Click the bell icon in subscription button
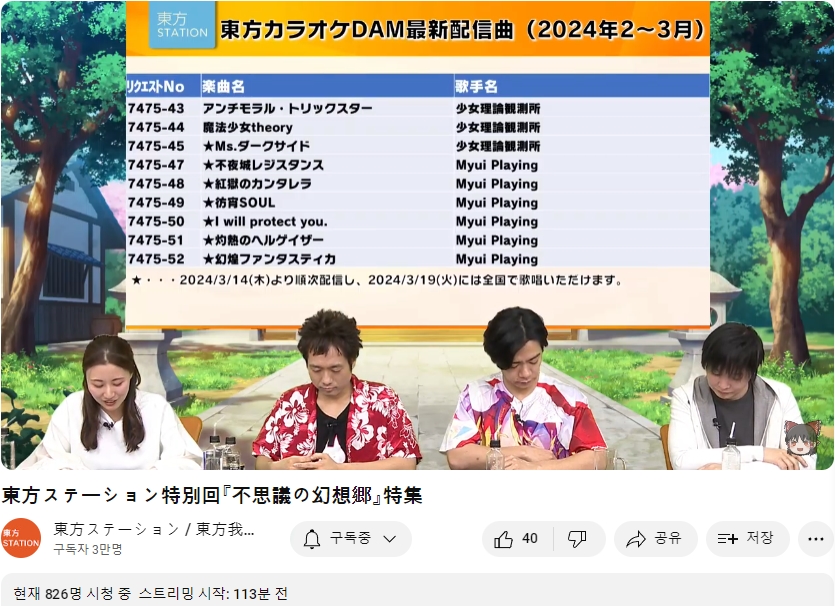This screenshot has width=835, height=606. coord(312,539)
